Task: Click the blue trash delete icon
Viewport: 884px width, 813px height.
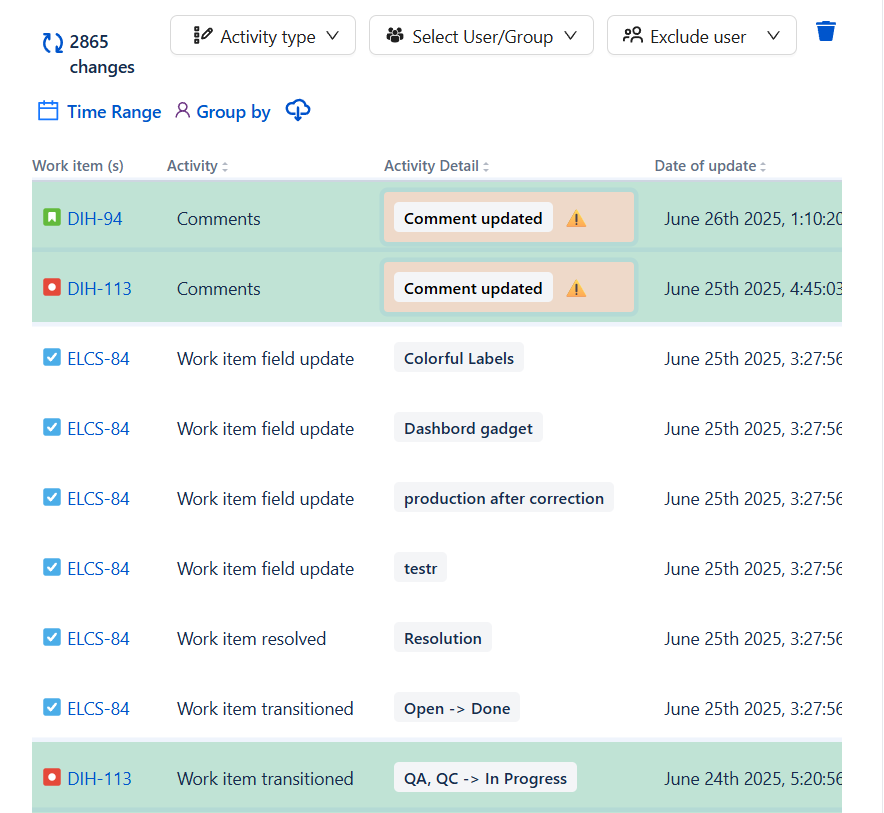Action: coord(825,32)
